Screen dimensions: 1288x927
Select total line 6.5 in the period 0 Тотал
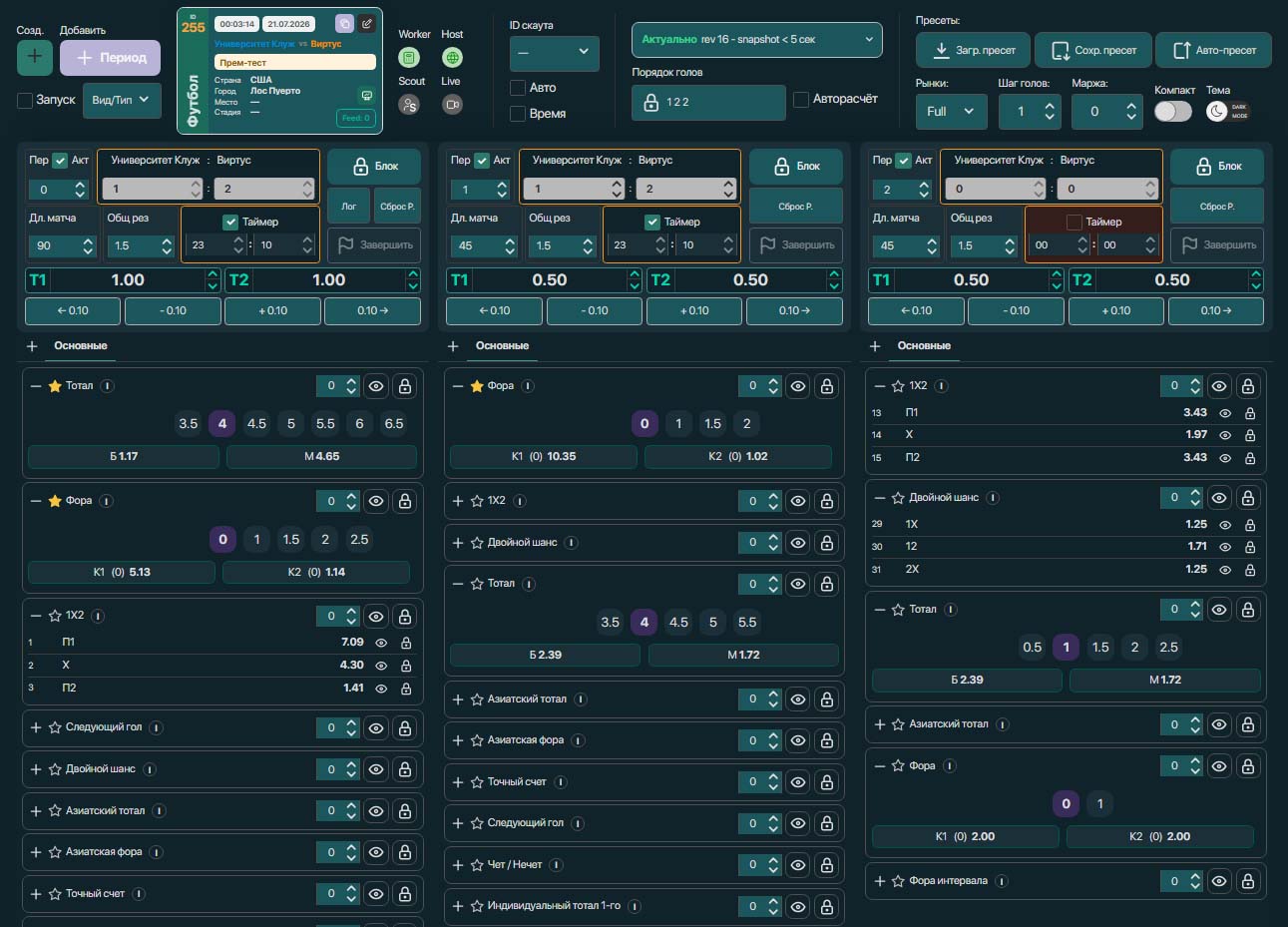pyautogui.click(x=394, y=424)
